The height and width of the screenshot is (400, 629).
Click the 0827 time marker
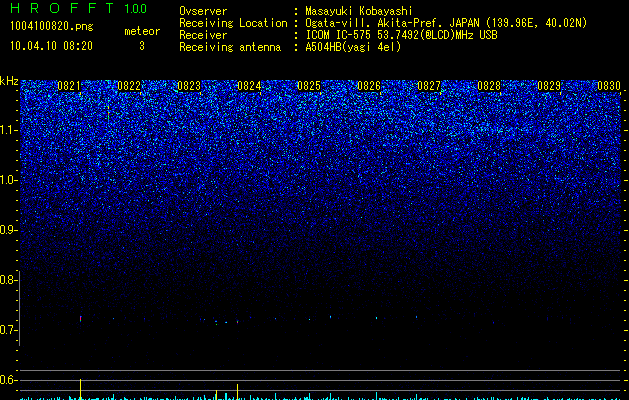[429, 86]
